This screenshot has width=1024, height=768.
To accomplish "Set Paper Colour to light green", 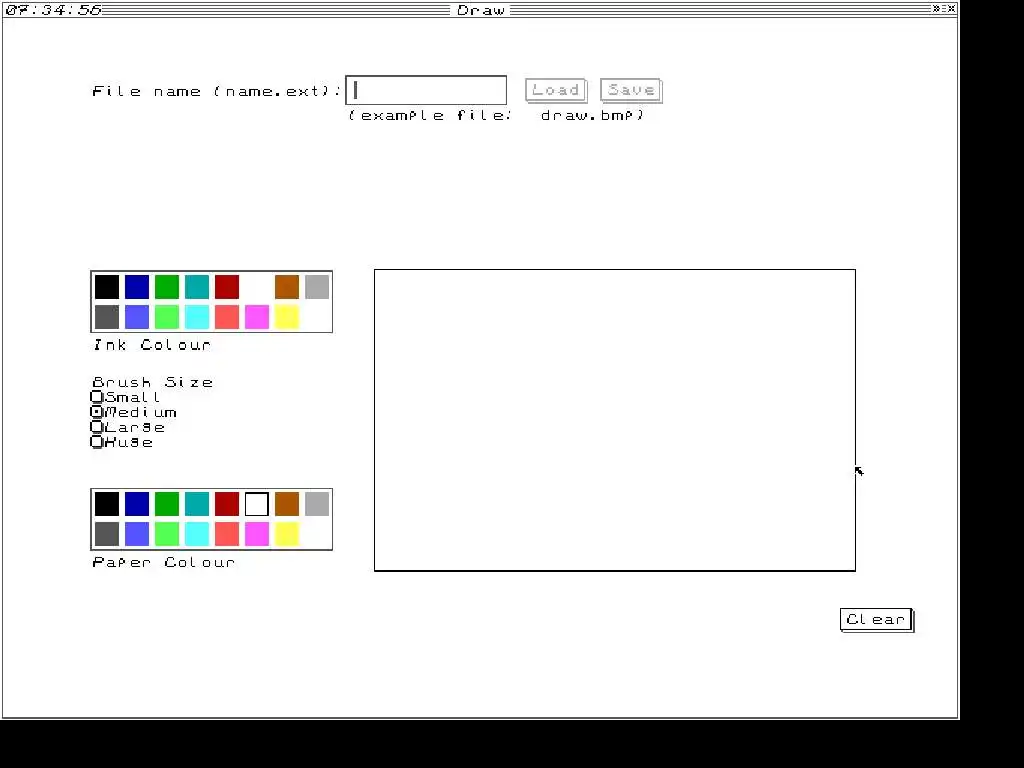I will (167, 534).
